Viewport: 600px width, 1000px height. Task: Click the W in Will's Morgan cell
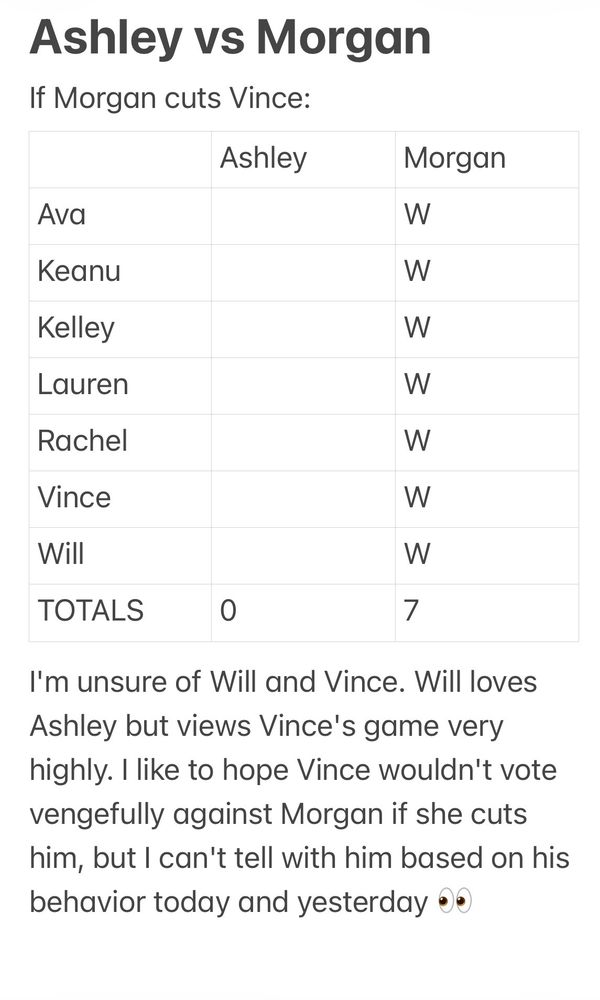click(x=418, y=554)
